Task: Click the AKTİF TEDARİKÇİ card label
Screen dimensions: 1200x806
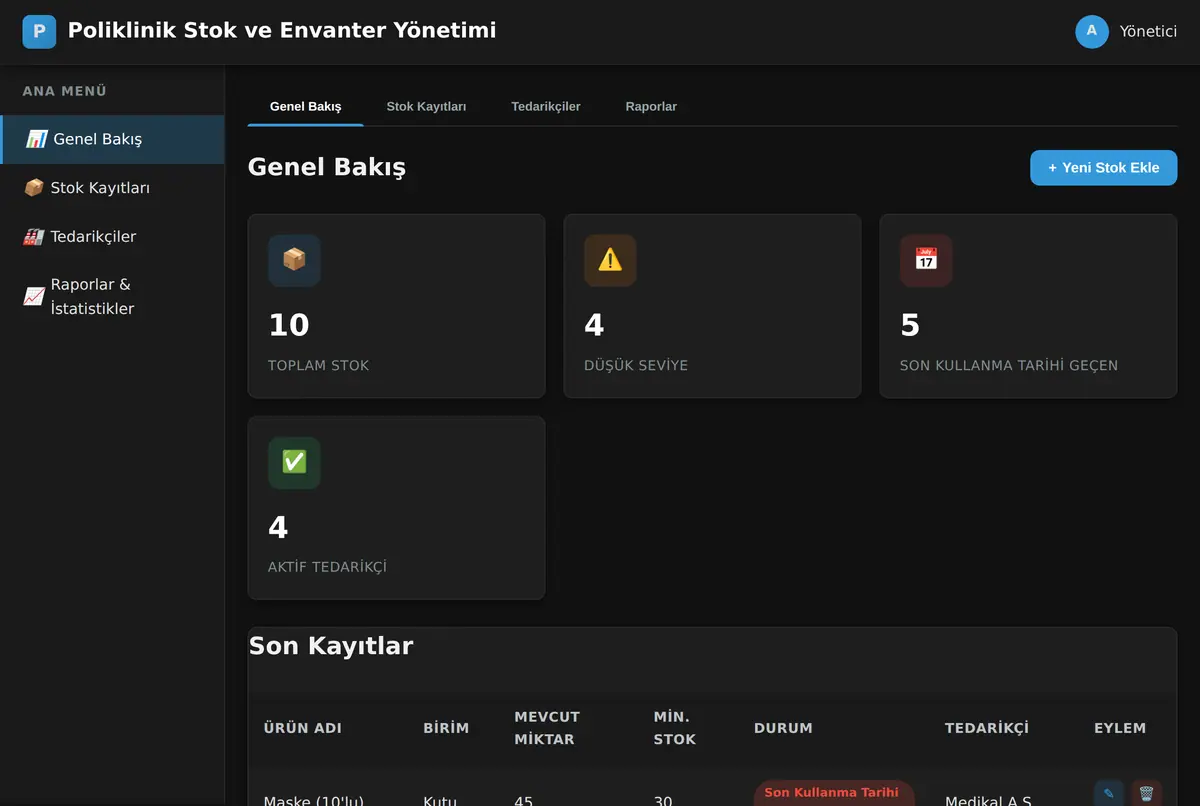Action: point(327,568)
